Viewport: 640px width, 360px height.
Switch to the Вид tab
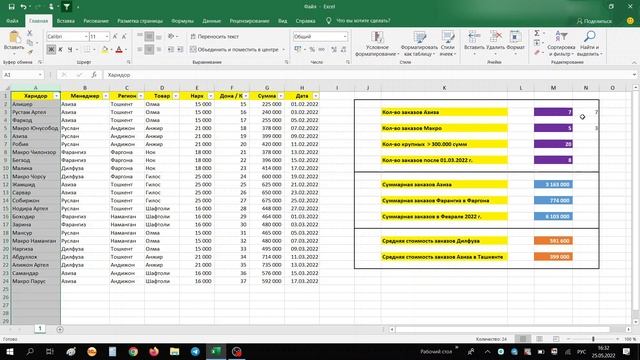pyautogui.click(x=282, y=21)
